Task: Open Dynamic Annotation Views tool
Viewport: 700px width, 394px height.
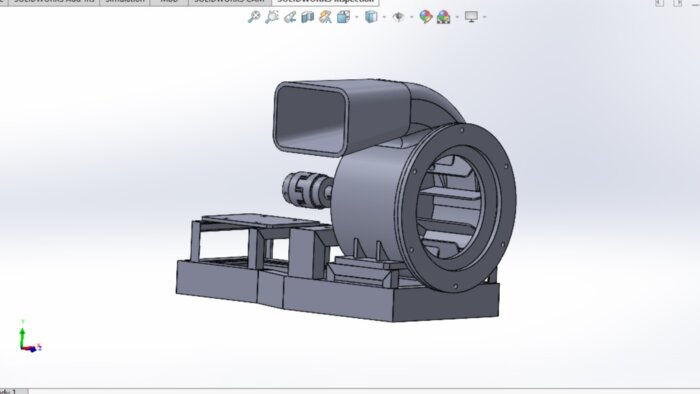Action: (325, 17)
